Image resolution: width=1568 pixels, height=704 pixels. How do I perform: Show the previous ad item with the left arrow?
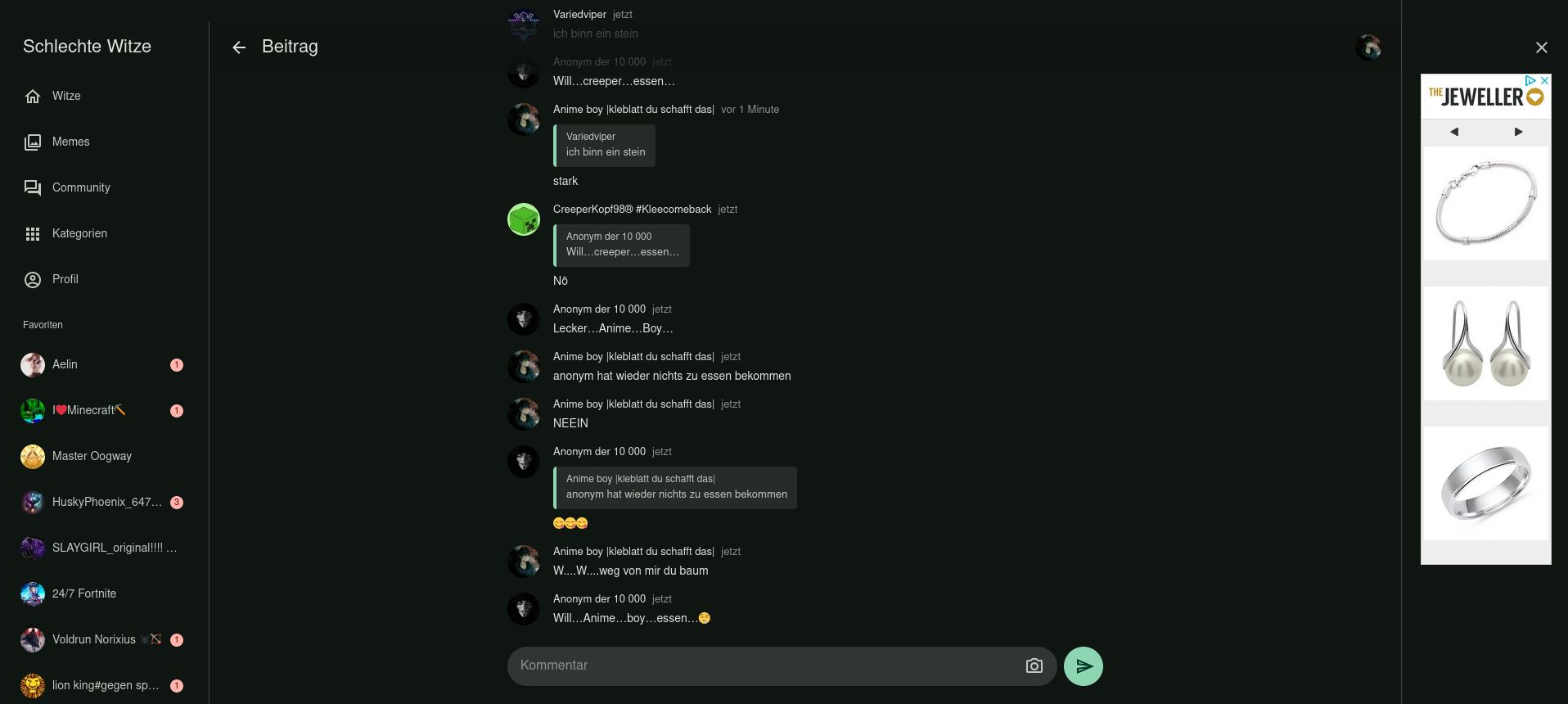click(1454, 132)
